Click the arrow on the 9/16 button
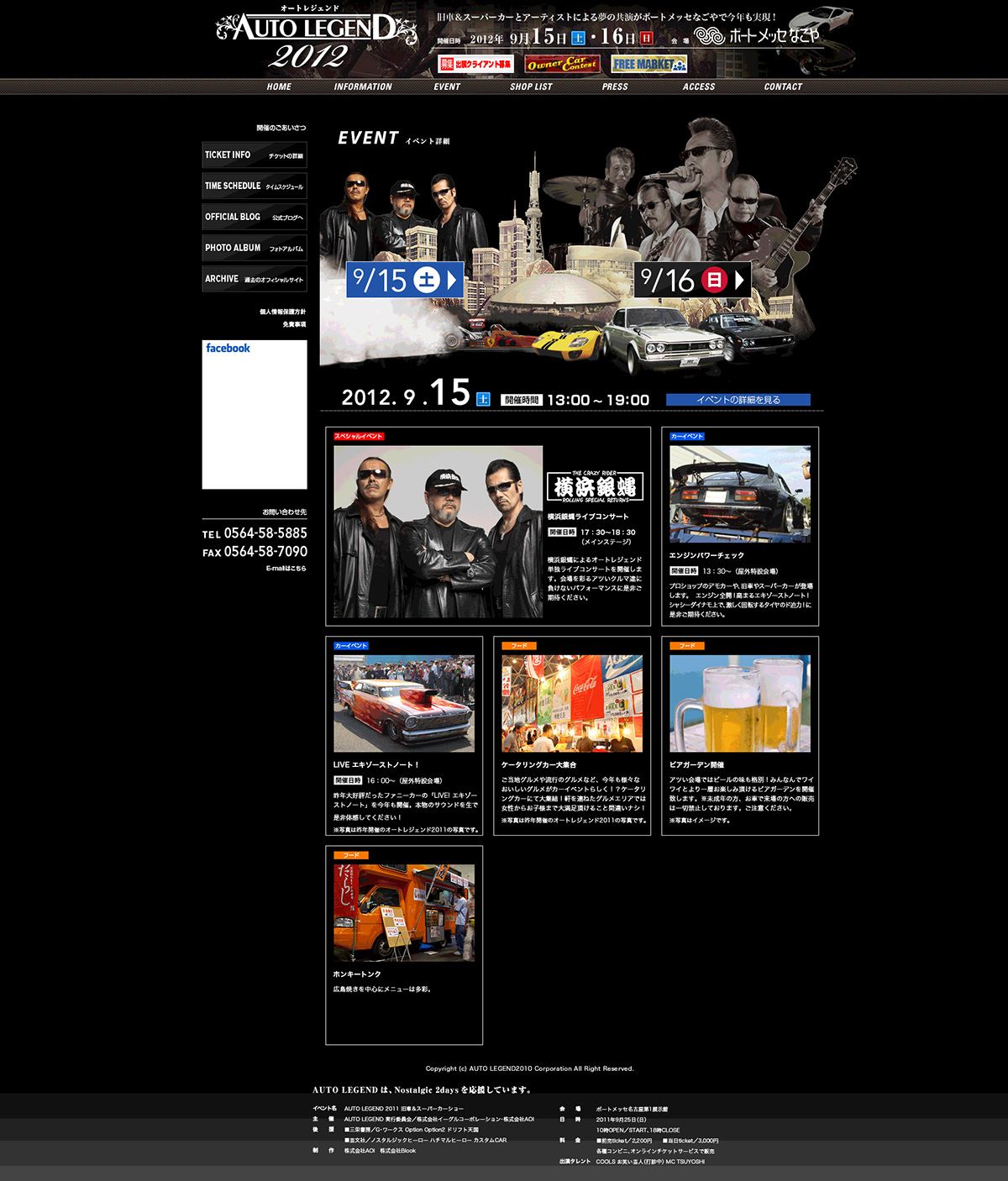Viewport: 1008px width, 1181px height. [x=739, y=280]
